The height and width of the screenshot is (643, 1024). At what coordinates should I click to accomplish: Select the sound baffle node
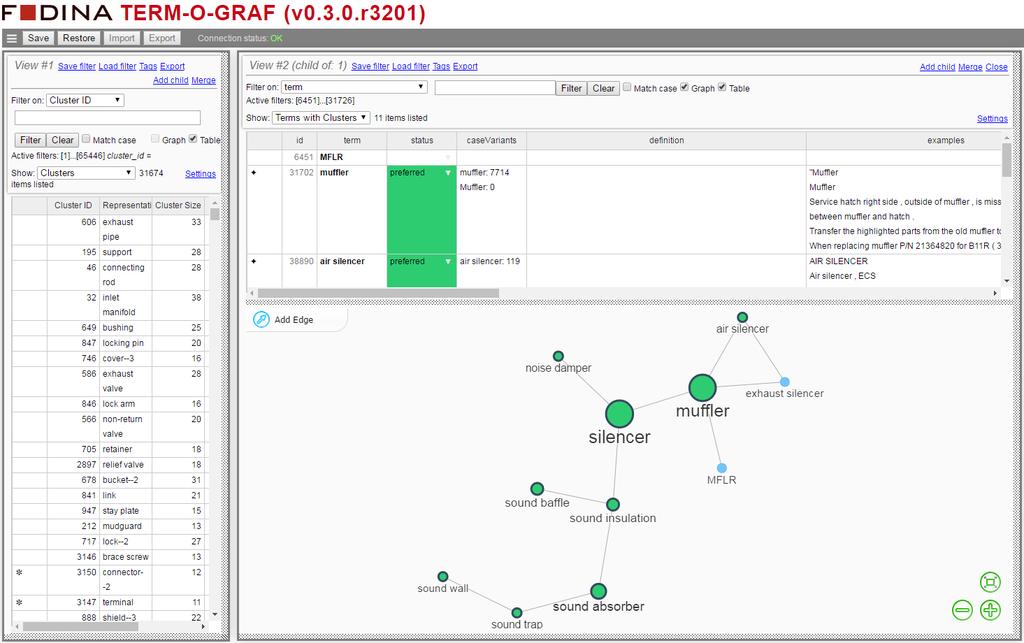click(537, 489)
